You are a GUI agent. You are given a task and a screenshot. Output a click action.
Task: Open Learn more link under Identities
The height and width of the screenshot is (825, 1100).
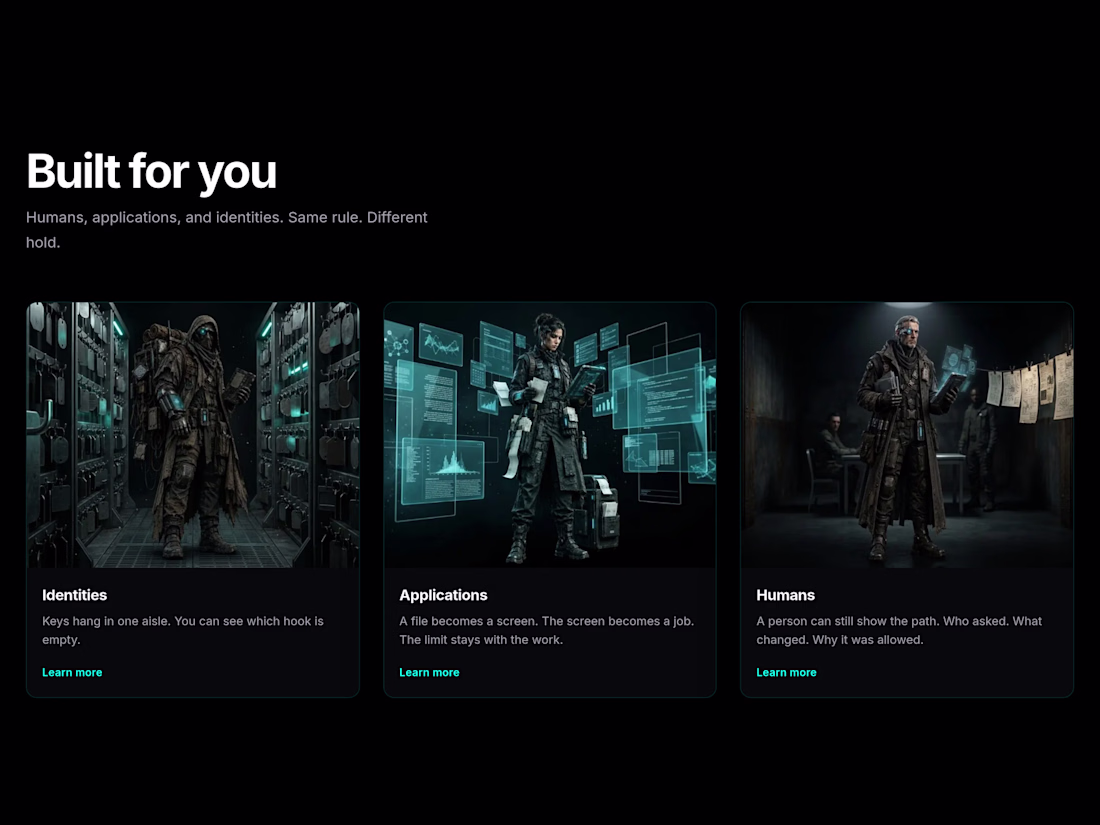(72, 672)
